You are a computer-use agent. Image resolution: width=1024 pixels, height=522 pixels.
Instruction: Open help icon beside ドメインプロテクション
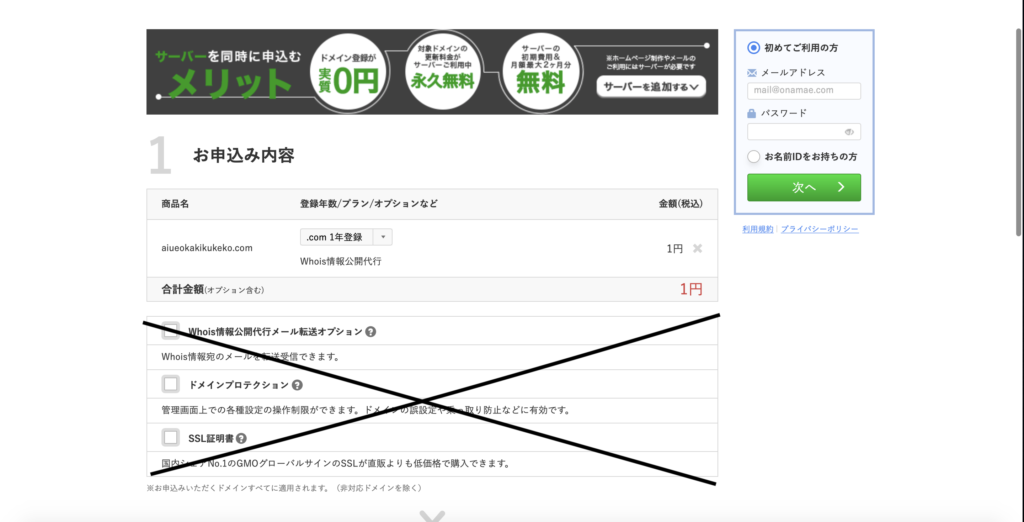(x=297, y=385)
